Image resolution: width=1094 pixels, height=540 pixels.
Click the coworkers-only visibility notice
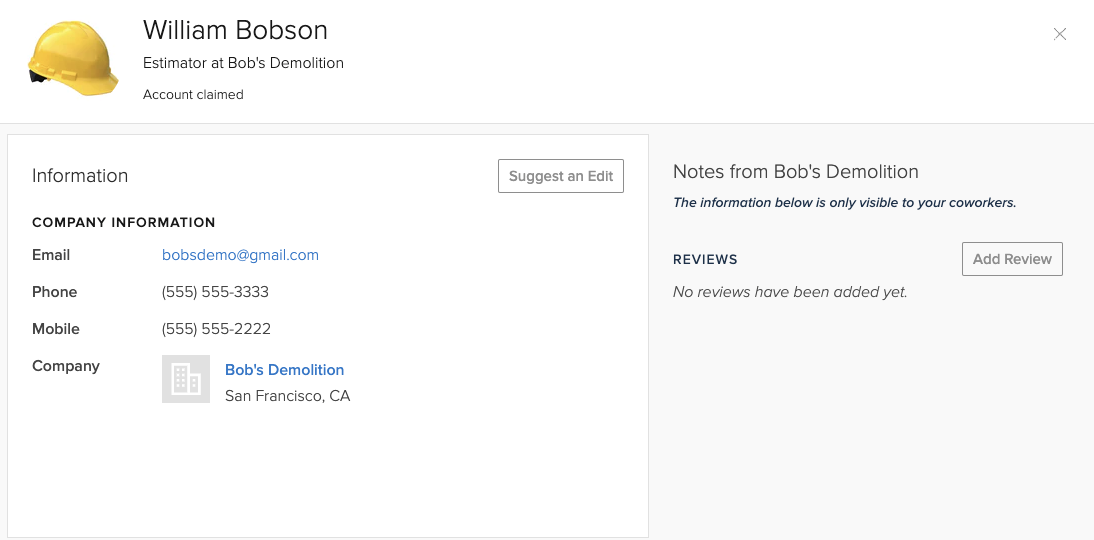point(844,203)
